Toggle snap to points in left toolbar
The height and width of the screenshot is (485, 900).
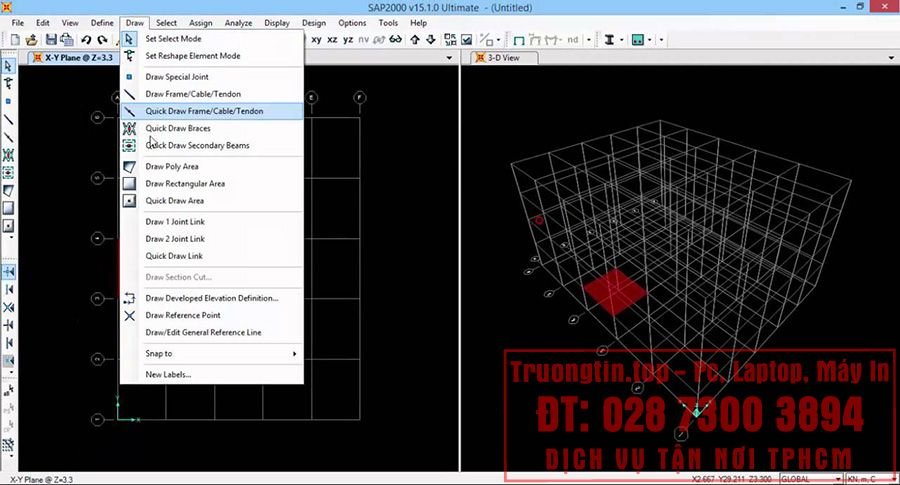click(9, 272)
